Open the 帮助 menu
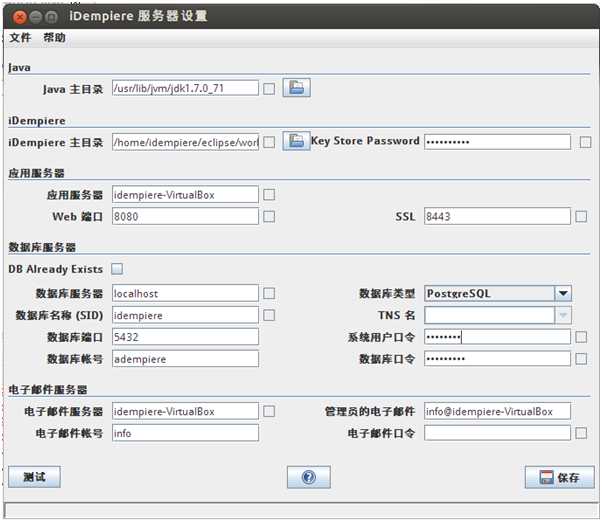Viewport: 602px width, 522px height. [x=54, y=38]
